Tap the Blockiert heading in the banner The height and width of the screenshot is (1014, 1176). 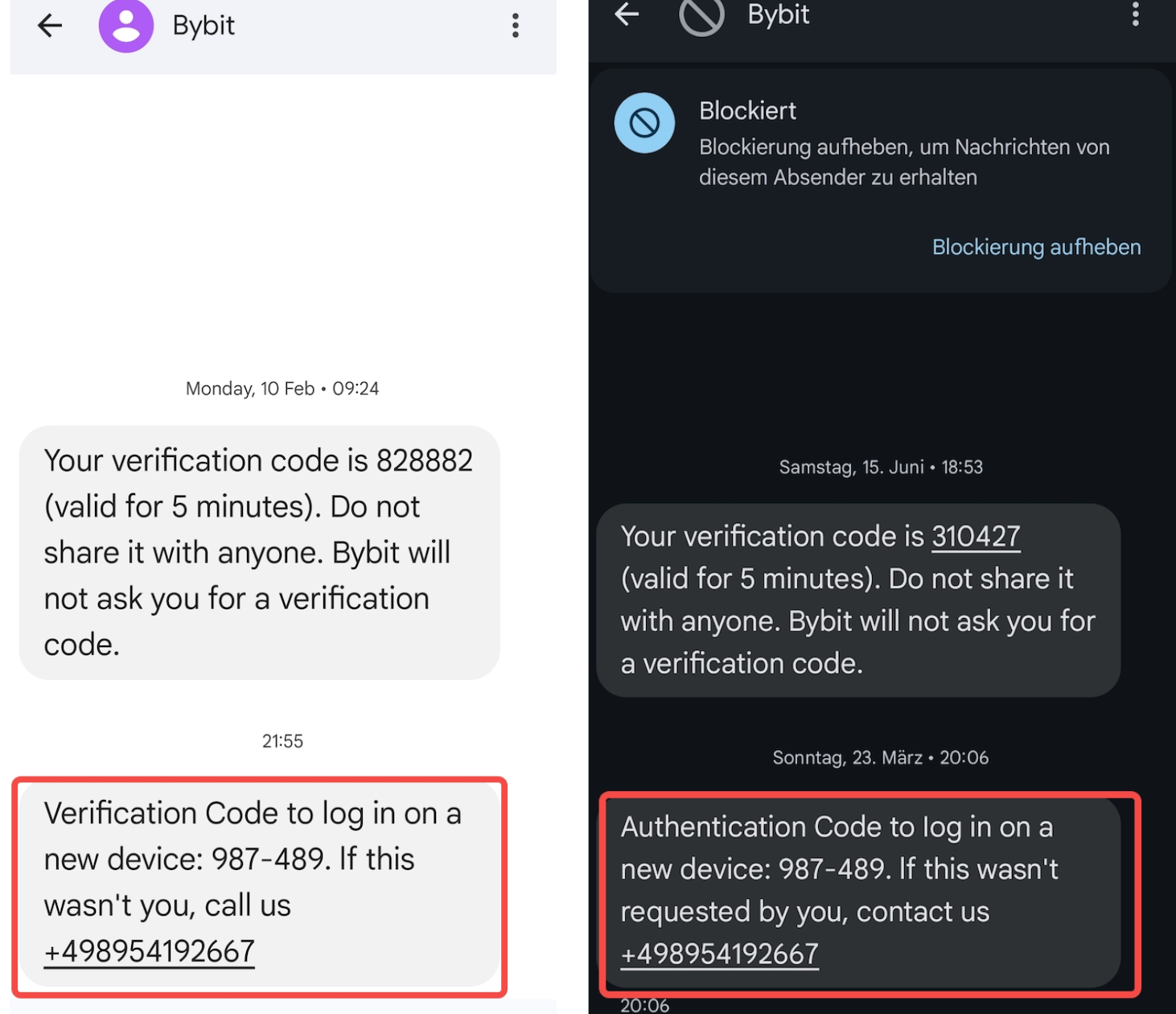click(747, 111)
